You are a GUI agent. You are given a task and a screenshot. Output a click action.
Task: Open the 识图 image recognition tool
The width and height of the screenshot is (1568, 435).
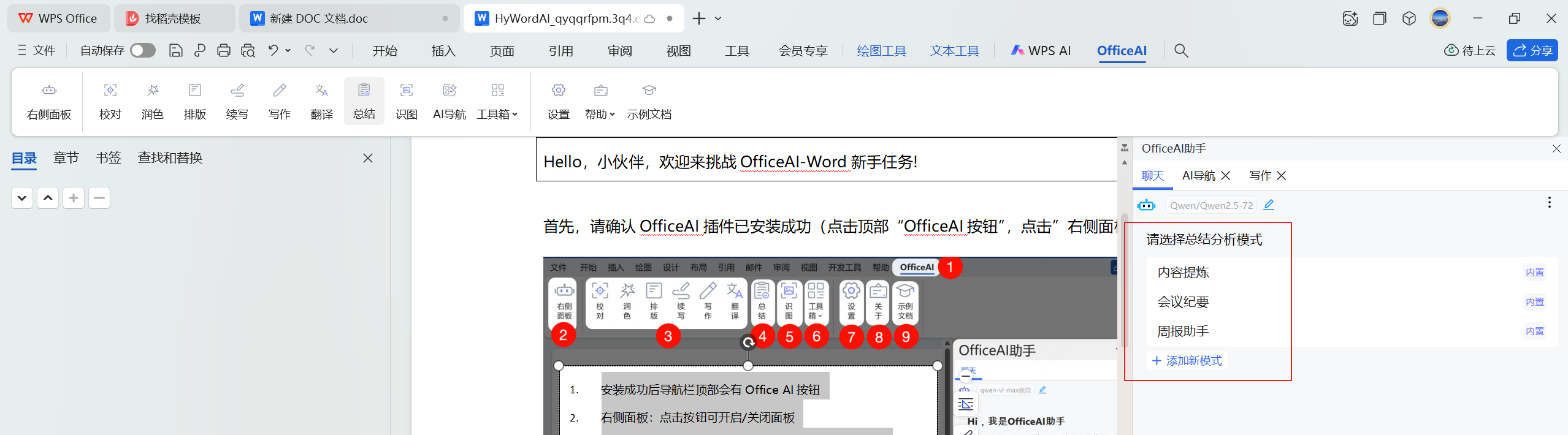coord(407,102)
